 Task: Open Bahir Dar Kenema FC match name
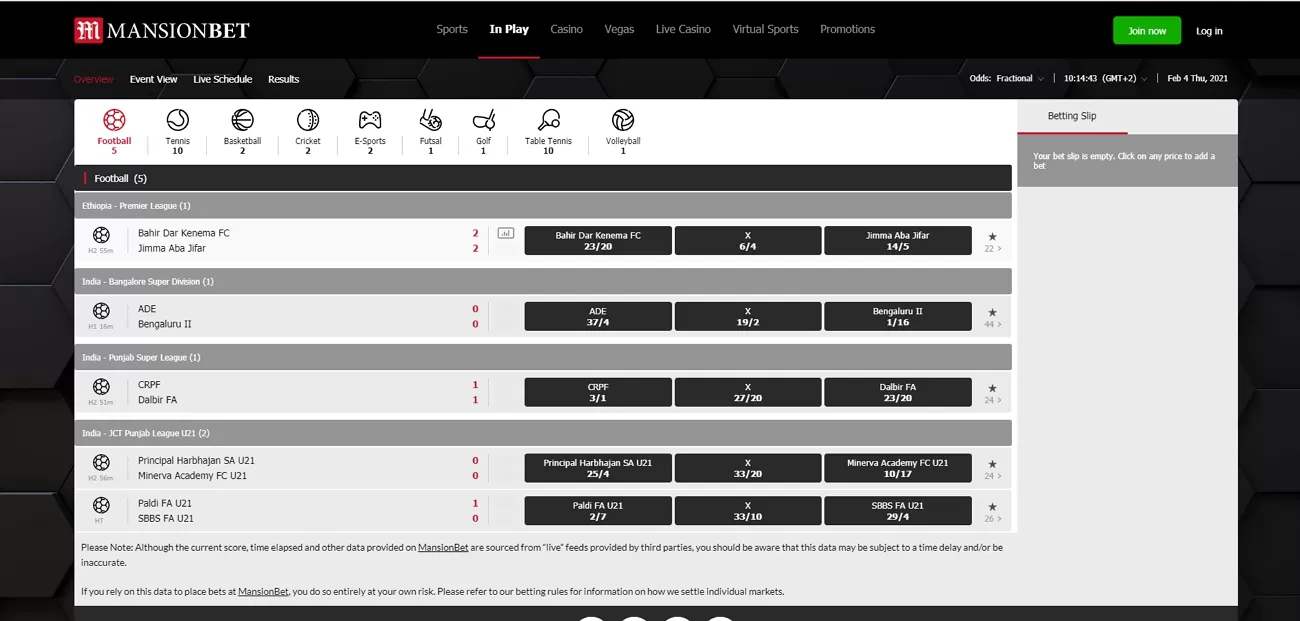[x=184, y=233]
